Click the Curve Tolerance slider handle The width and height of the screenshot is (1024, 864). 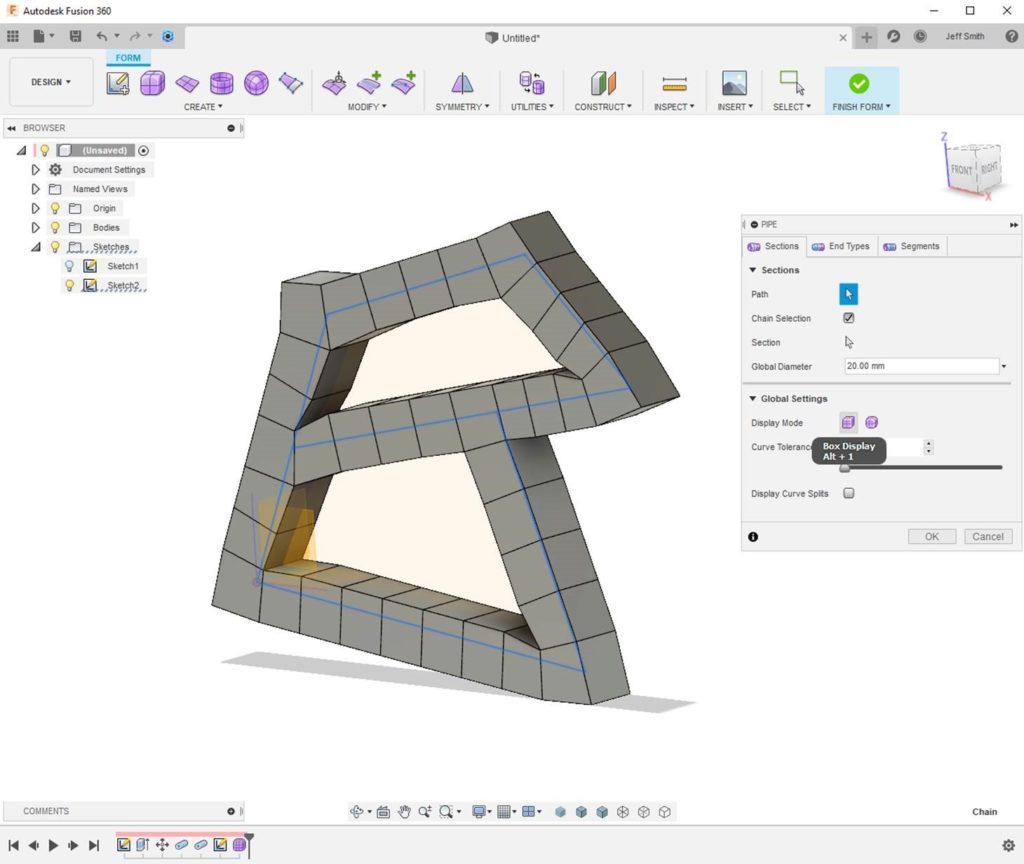coord(844,468)
